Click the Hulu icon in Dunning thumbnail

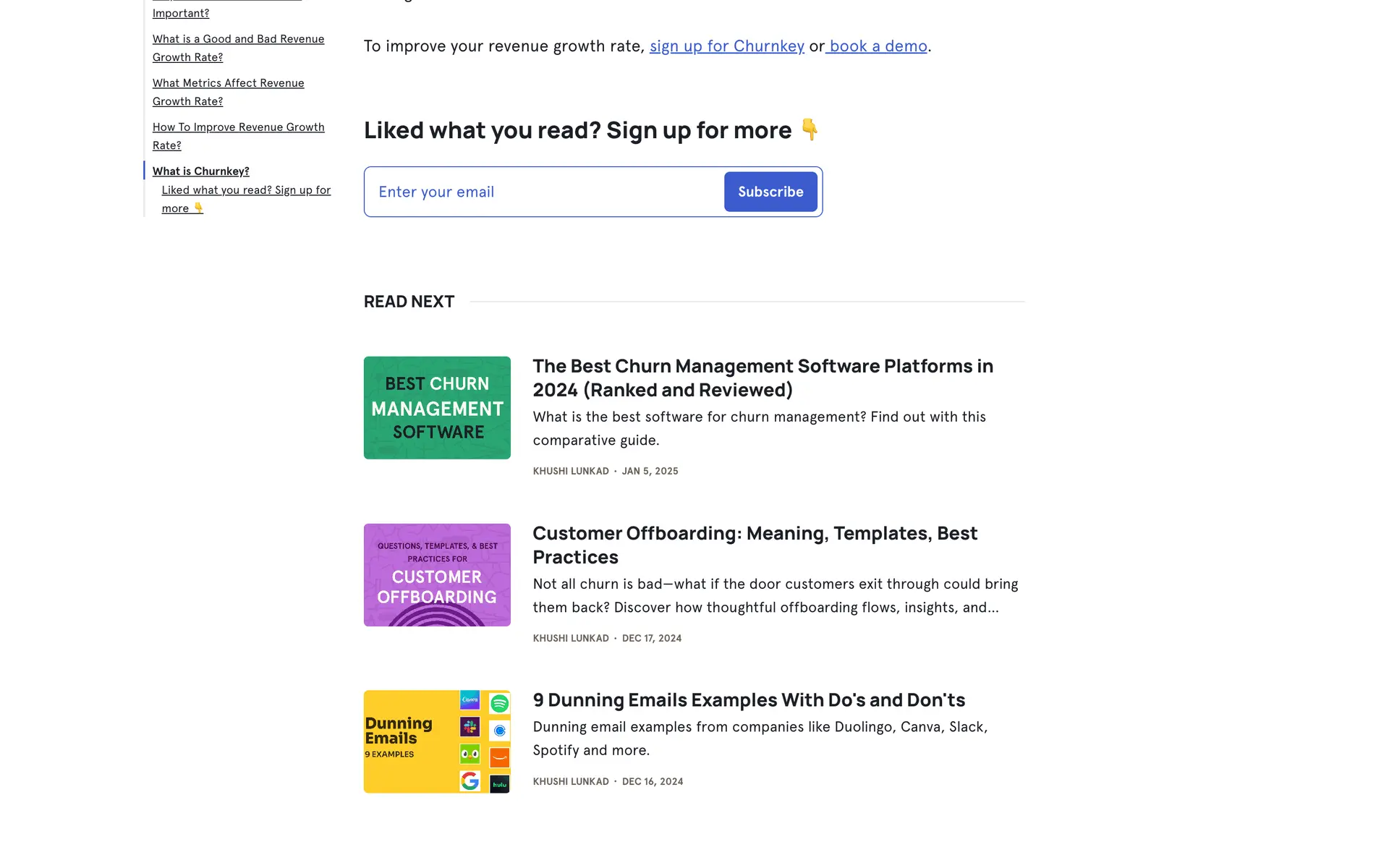[499, 784]
